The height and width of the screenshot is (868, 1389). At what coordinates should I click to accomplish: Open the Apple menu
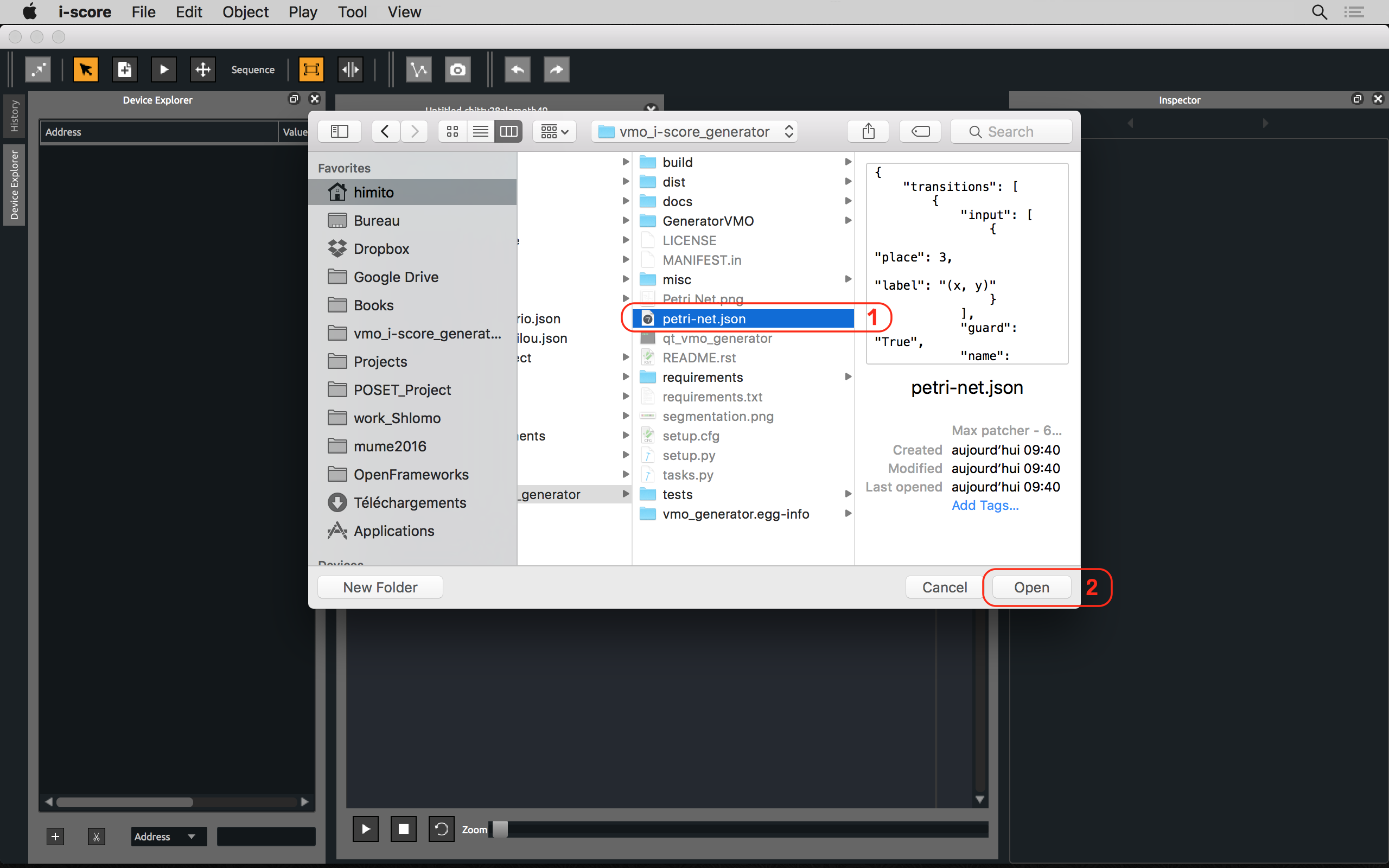pyautogui.click(x=29, y=11)
